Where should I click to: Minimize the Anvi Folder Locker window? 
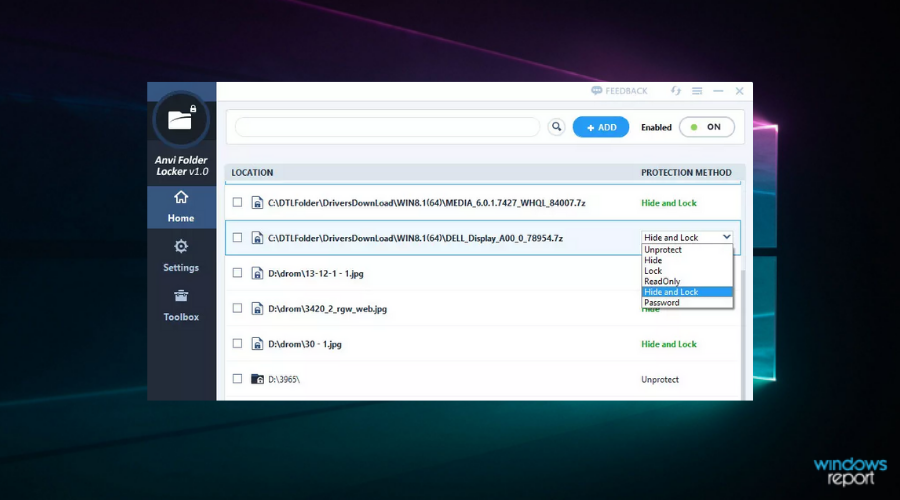click(718, 91)
